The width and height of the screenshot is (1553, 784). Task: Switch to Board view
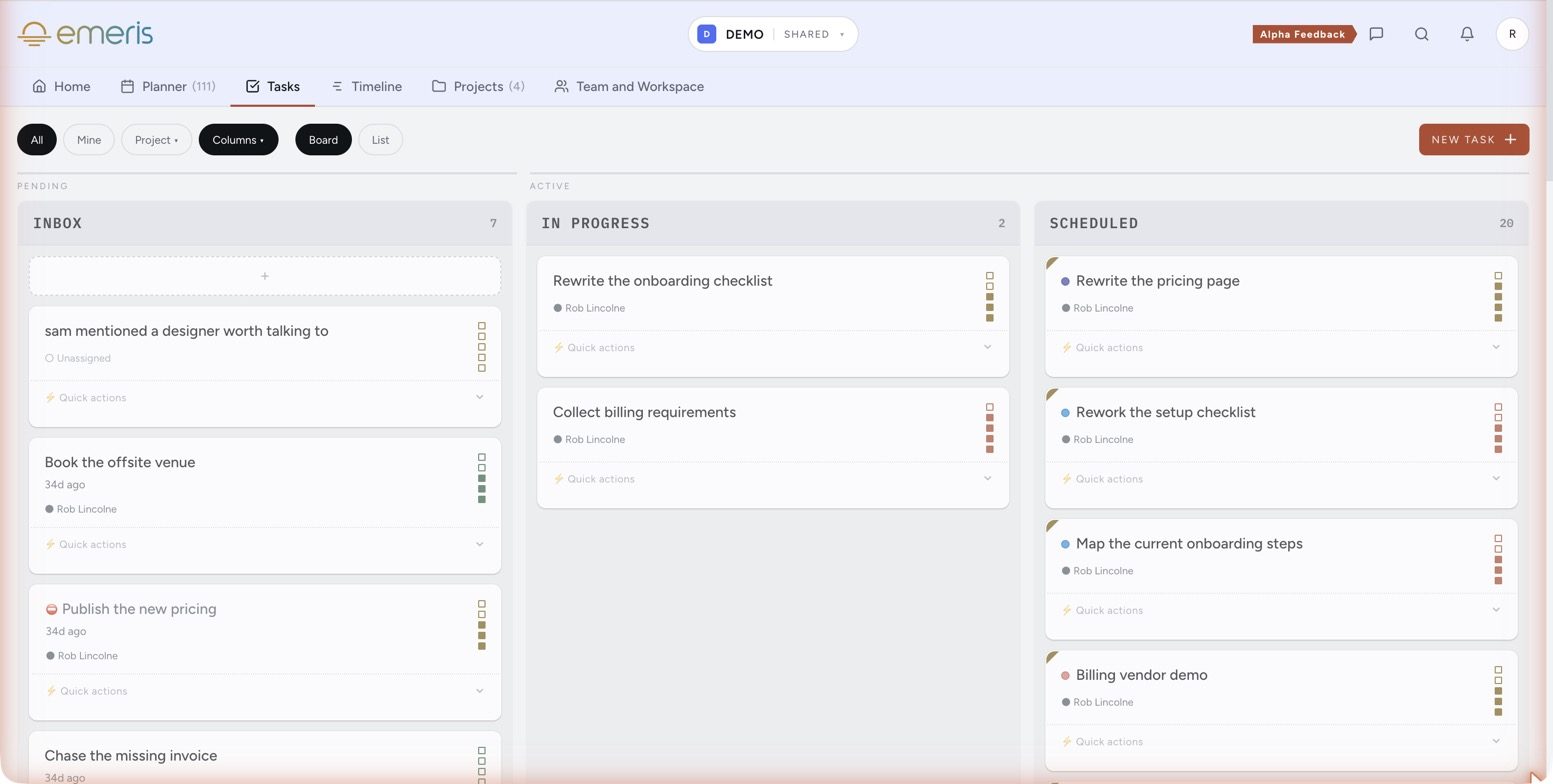[323, 140]
